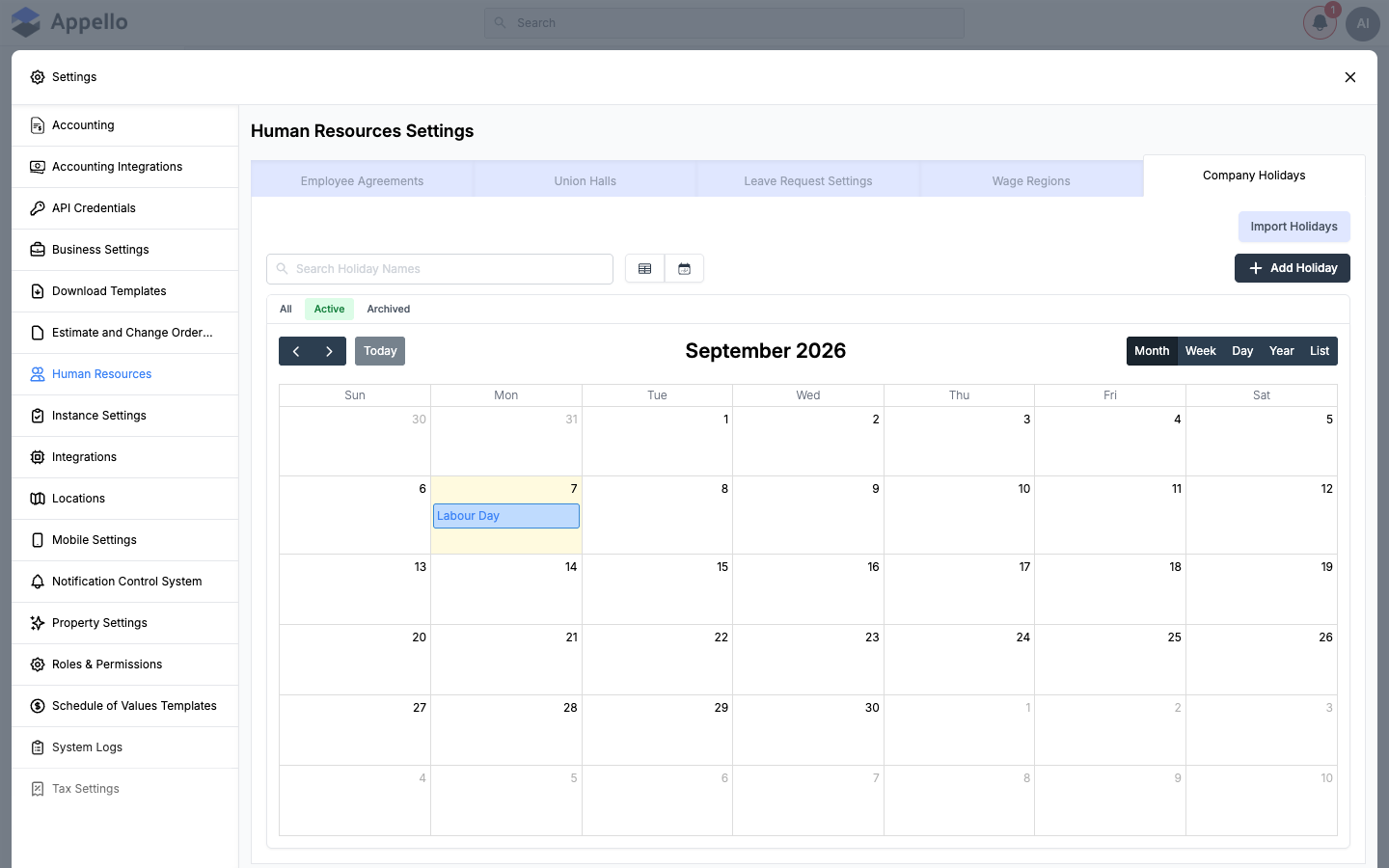Screen dimensions: 1389x868
Task: Open Download Templates settings
Action: pyautogui.click(x=124, y=291)
